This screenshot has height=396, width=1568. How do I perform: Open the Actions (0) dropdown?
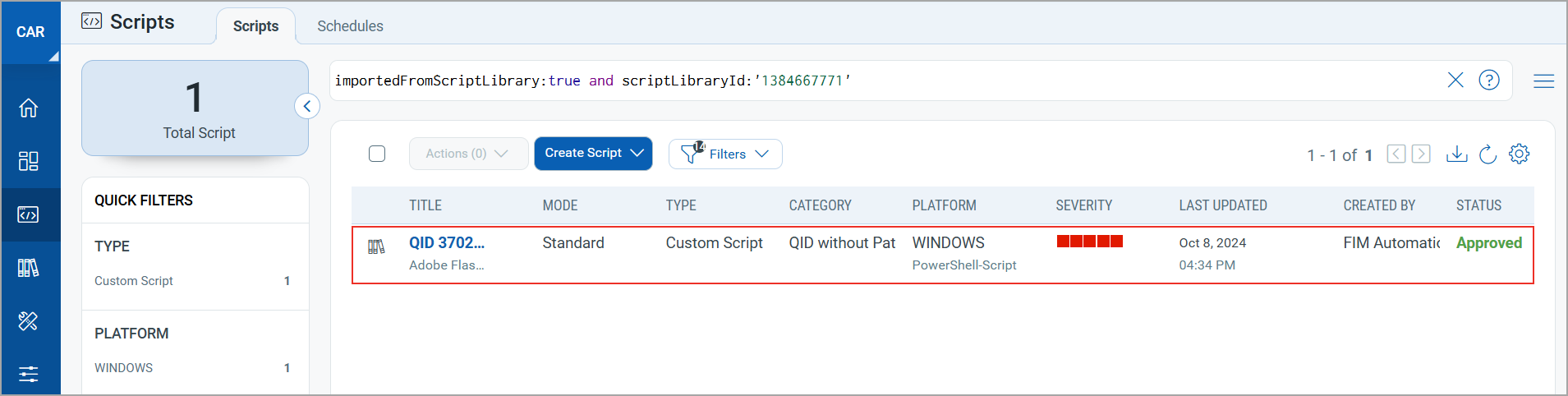point(467,154)
